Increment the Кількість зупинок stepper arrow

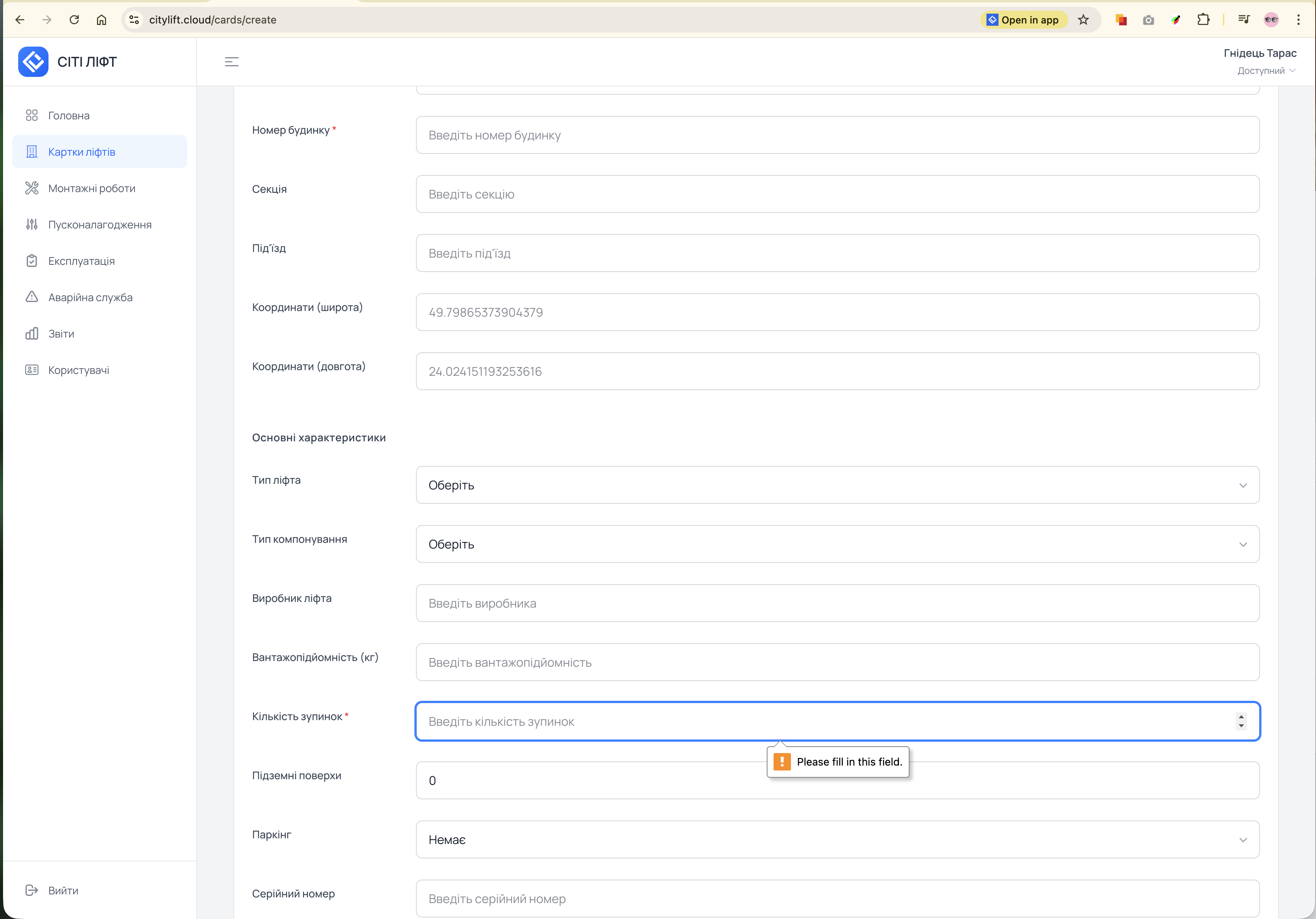click(1241, 717)
